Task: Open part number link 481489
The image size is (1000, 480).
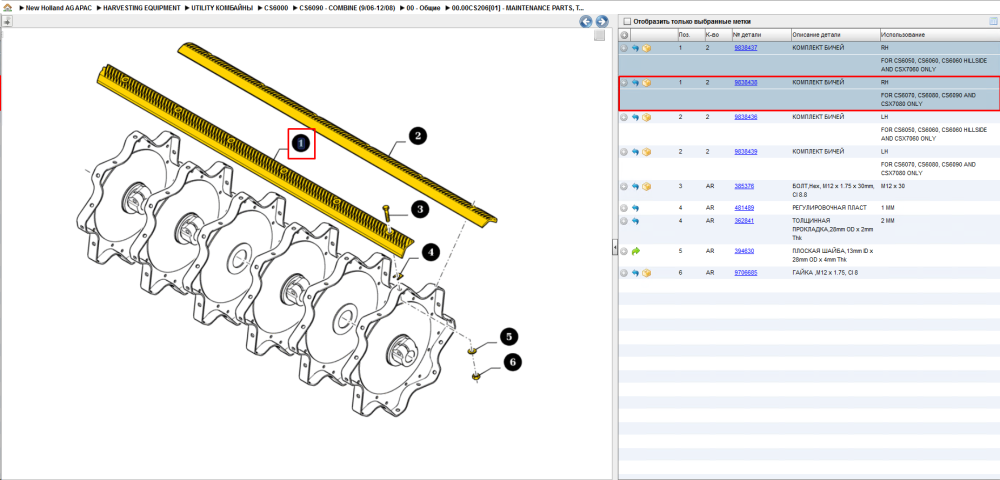Action: 744,208
